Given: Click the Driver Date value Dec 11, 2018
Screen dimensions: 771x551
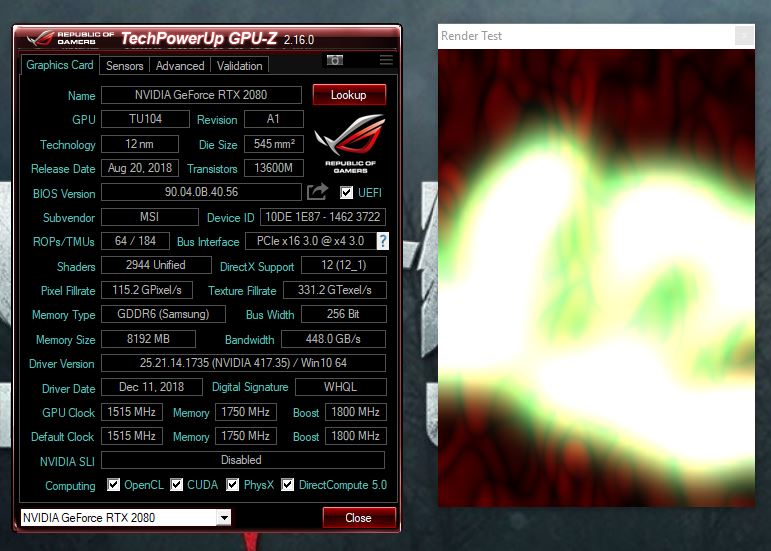Looking at the screenshot, I should (151, 387).
